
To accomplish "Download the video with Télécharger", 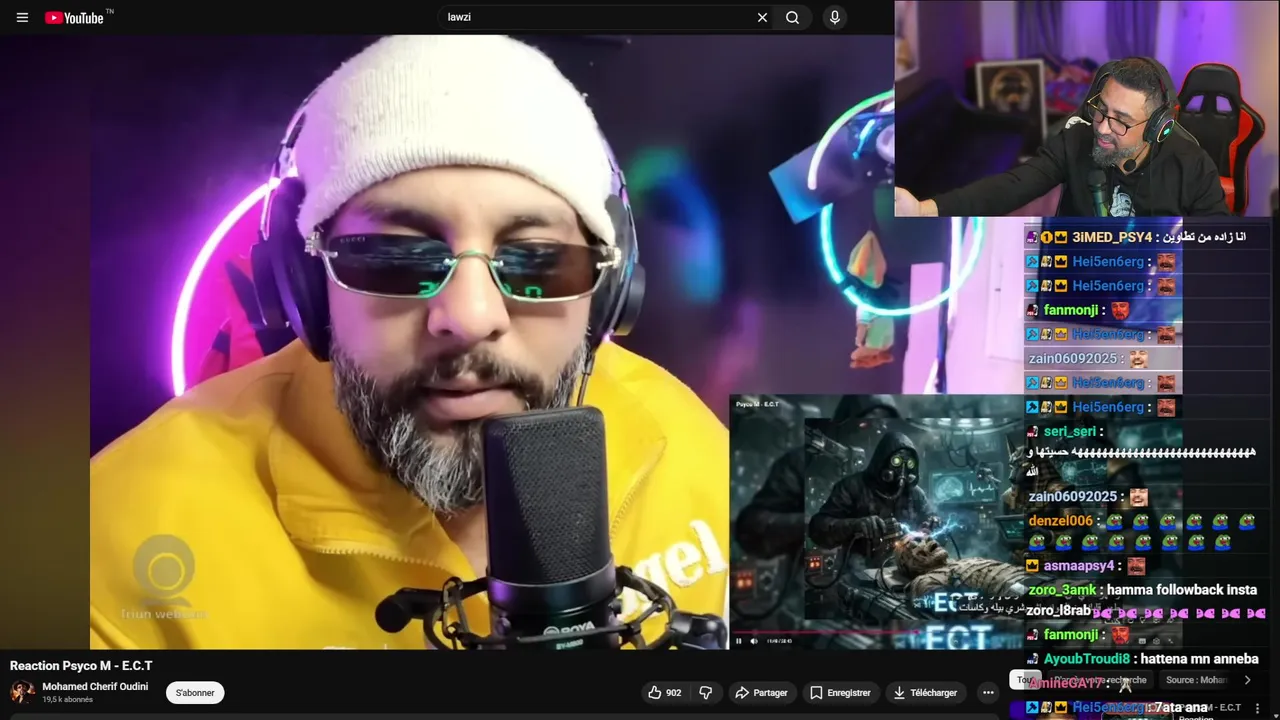I will (x=925, y=692).
